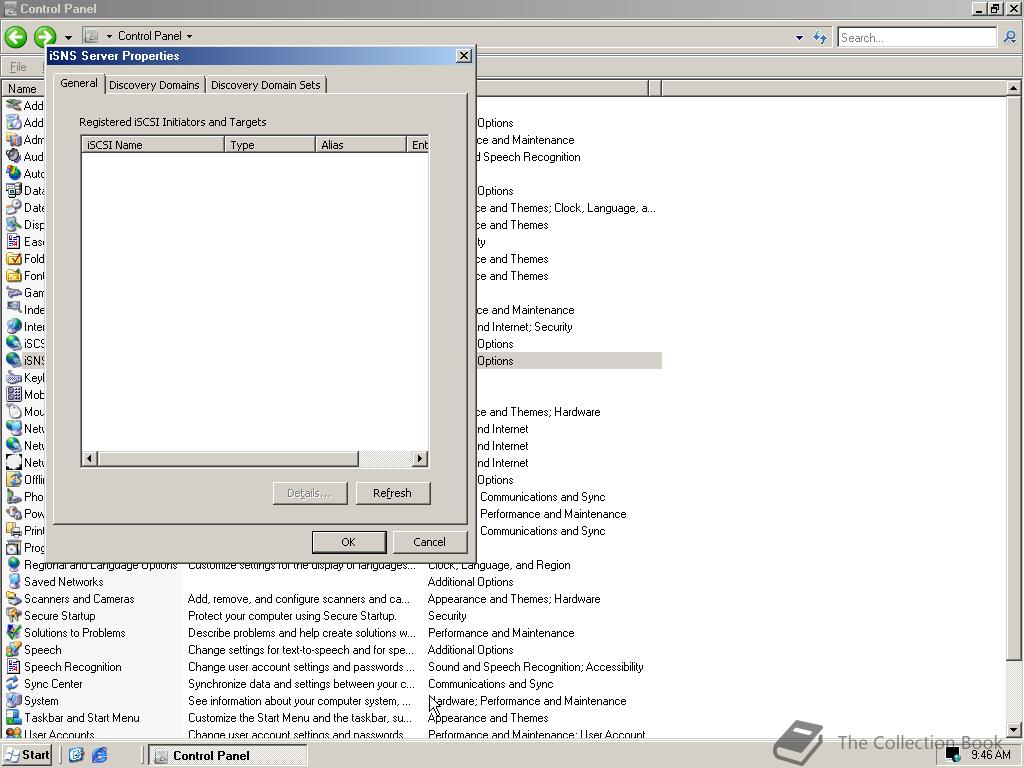Viewport: 1024px width, 768px height.
Task: Click the horizontal scrollbar thumb in the list
Action: point(228,458)
